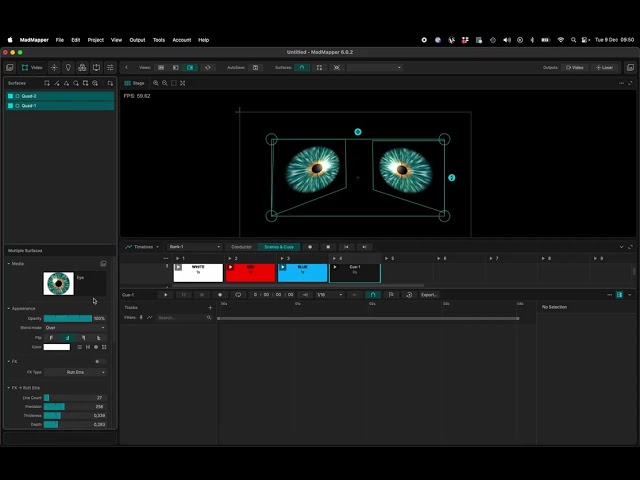Image resolution: width=640 pixels, height=480 pixels.
Task: Toggle the timeline magnet snap button
Action: 373,295
